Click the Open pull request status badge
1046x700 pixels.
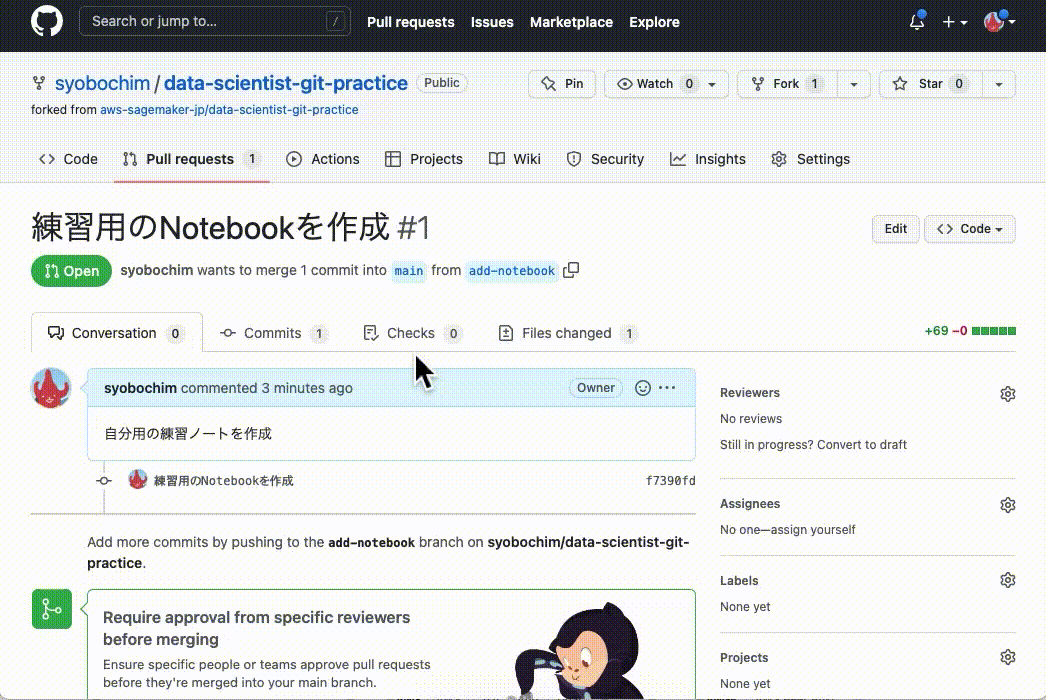point(71,271)
